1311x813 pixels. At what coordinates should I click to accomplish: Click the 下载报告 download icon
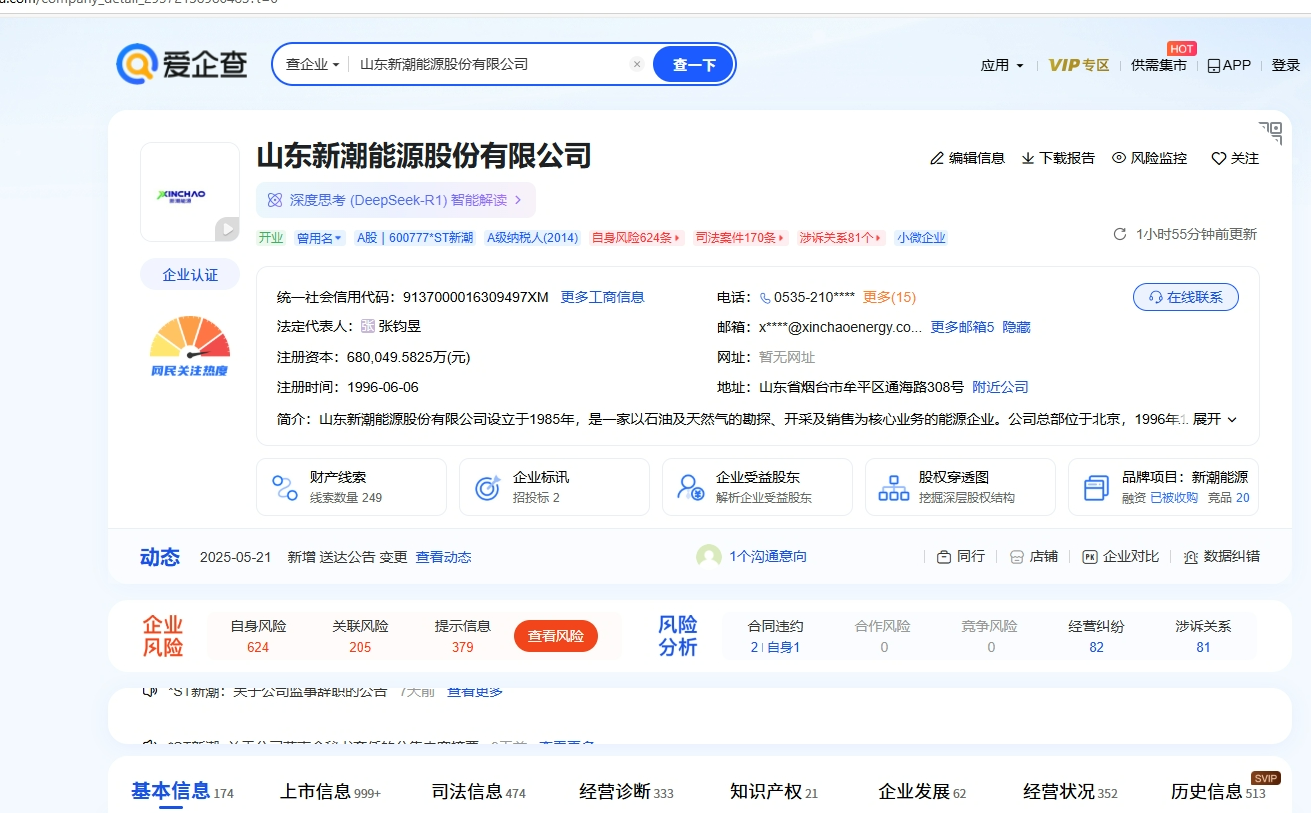(x=1028, y=158)
